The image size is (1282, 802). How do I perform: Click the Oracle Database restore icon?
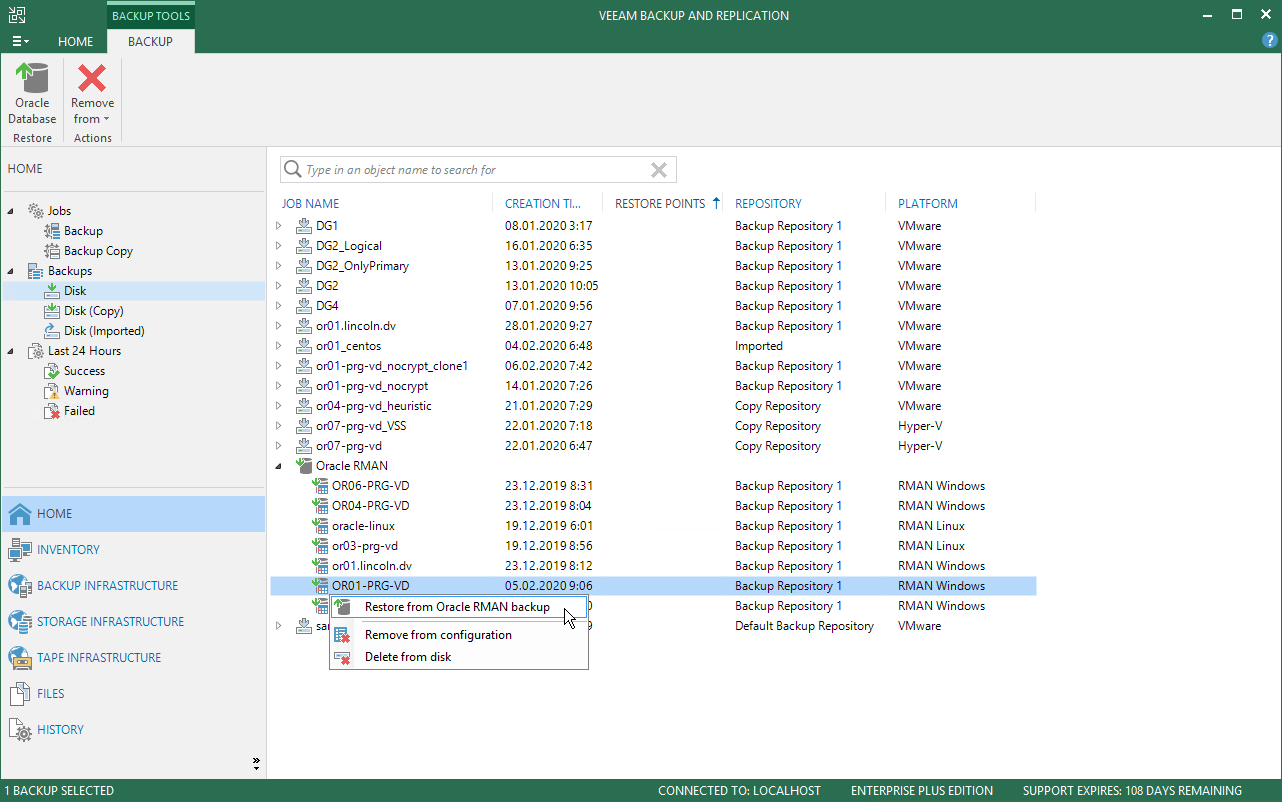(32, 77)
